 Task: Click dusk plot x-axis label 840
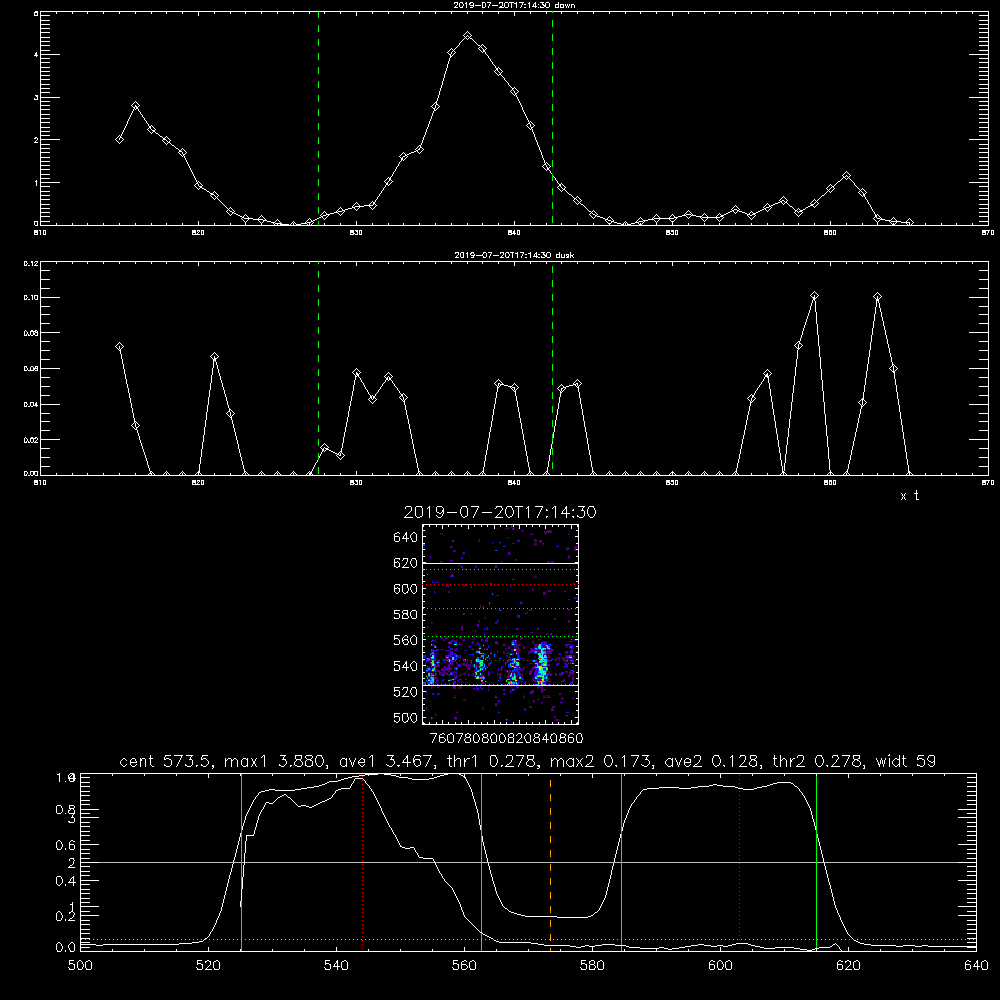coord(514,483)
